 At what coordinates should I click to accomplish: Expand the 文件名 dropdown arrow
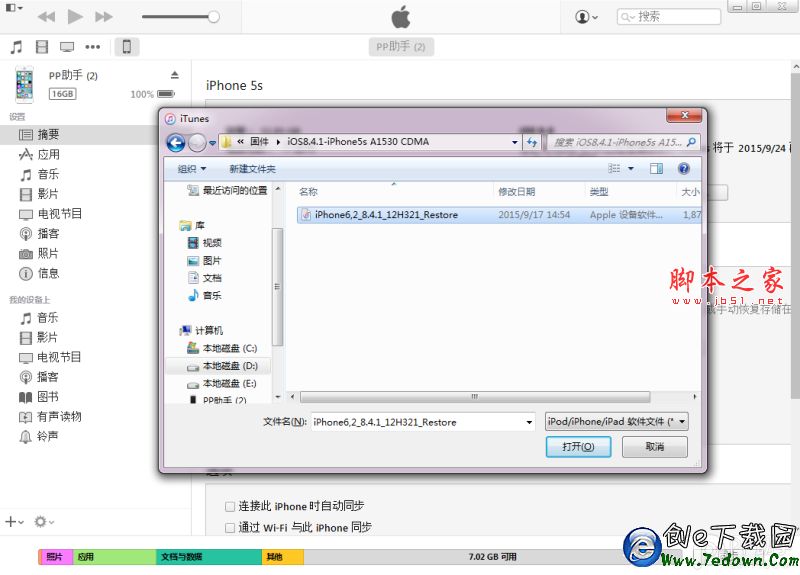(x=529, y=422)
